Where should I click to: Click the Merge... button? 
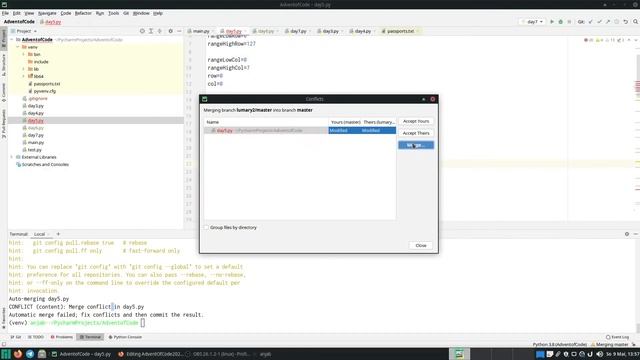pyautogui.click(x=416, y=145)
